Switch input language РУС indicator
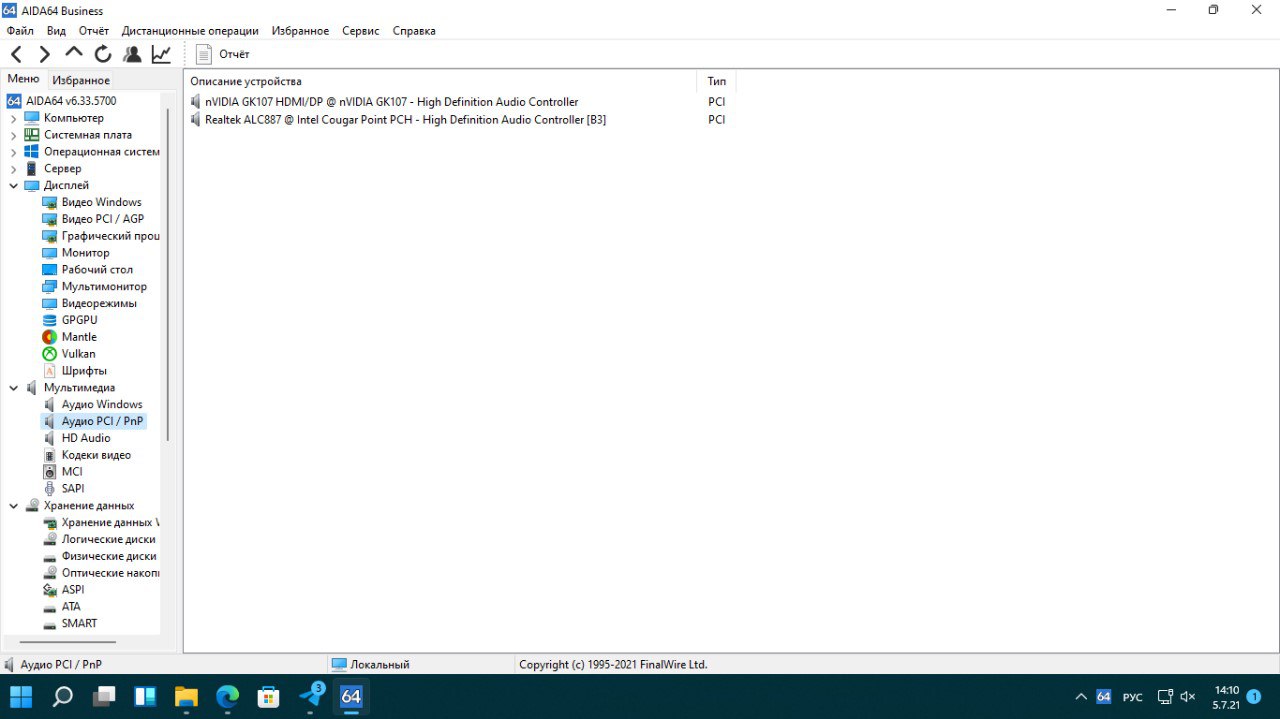The width and height of the screenshot is (1280, 719). click(1133, 696)
